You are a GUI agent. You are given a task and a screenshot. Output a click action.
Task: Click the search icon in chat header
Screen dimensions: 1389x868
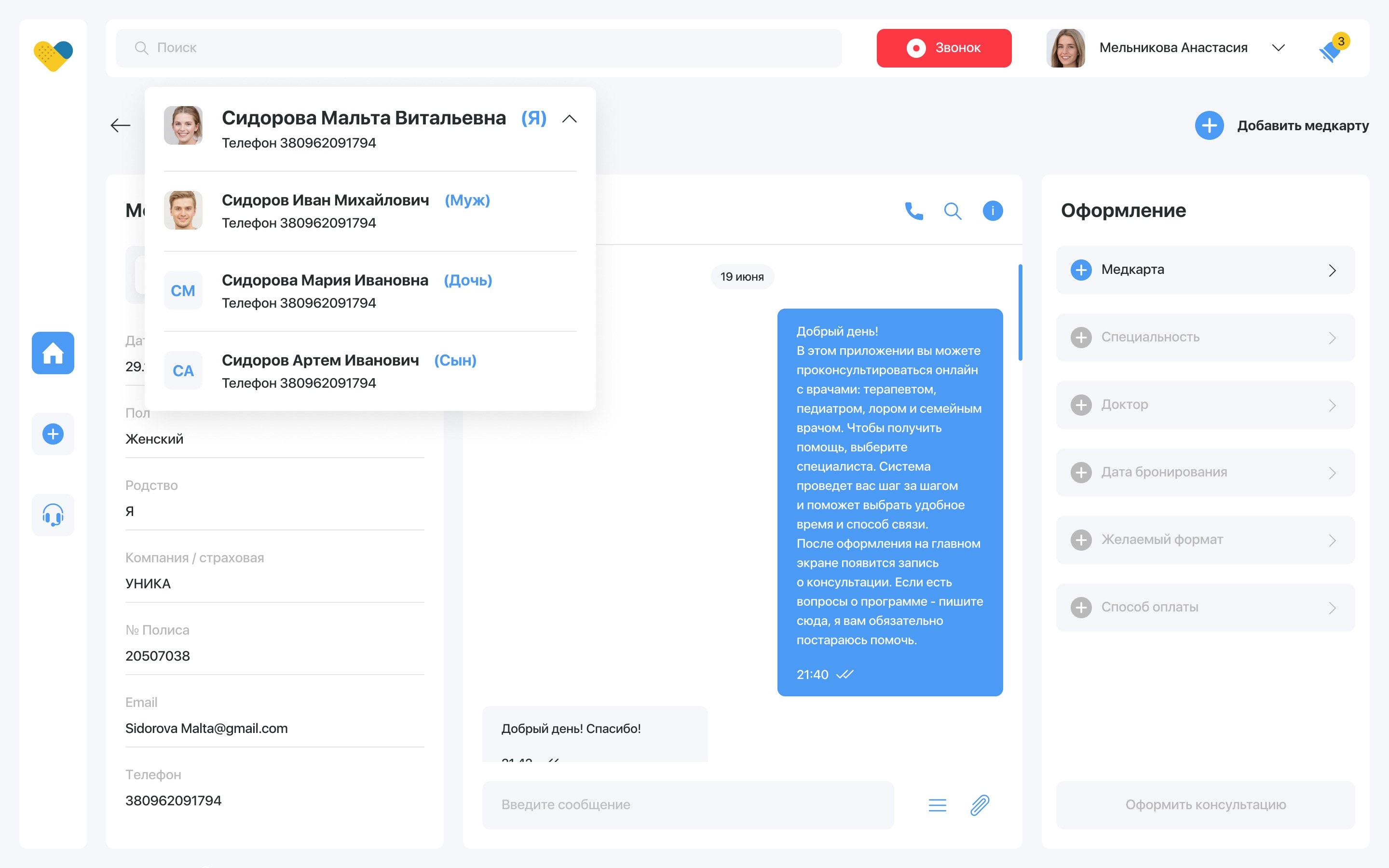click(953, 211)
